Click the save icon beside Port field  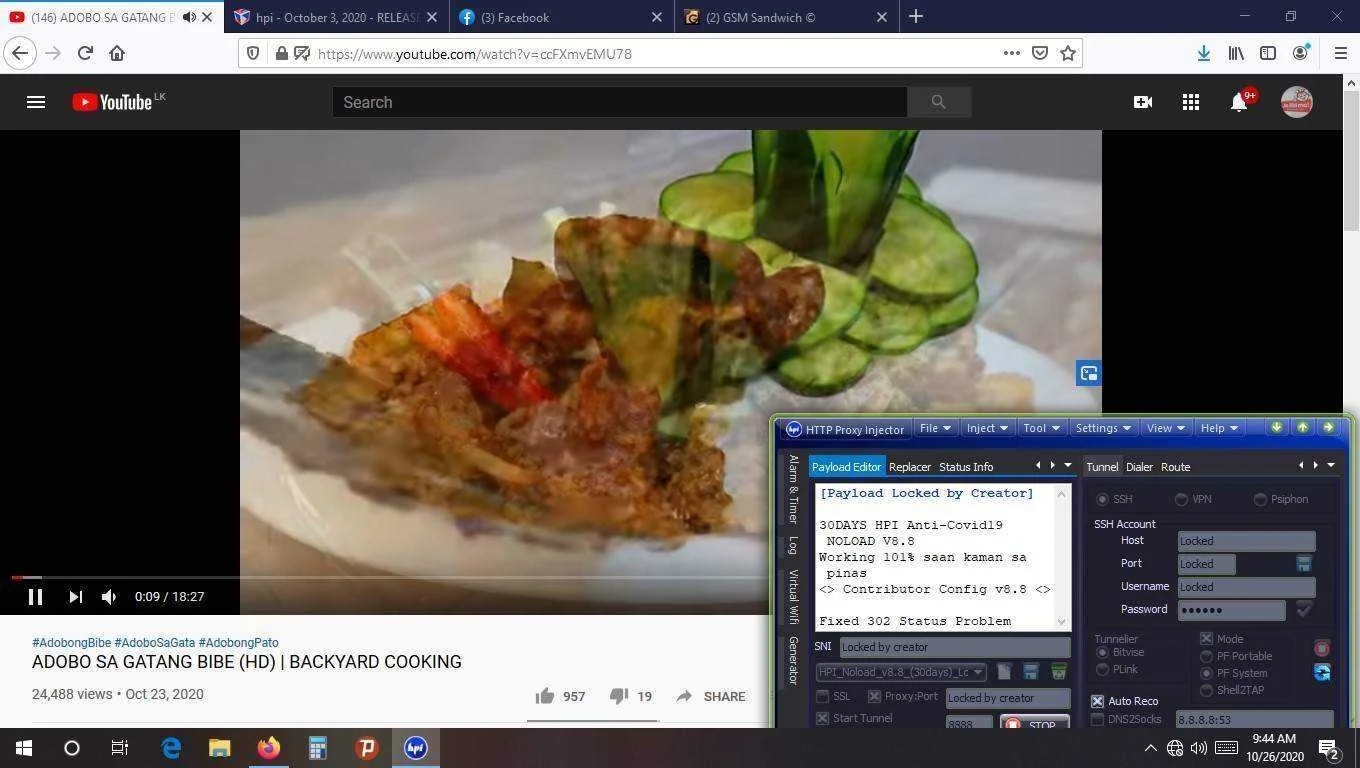tap(1304, 564)
